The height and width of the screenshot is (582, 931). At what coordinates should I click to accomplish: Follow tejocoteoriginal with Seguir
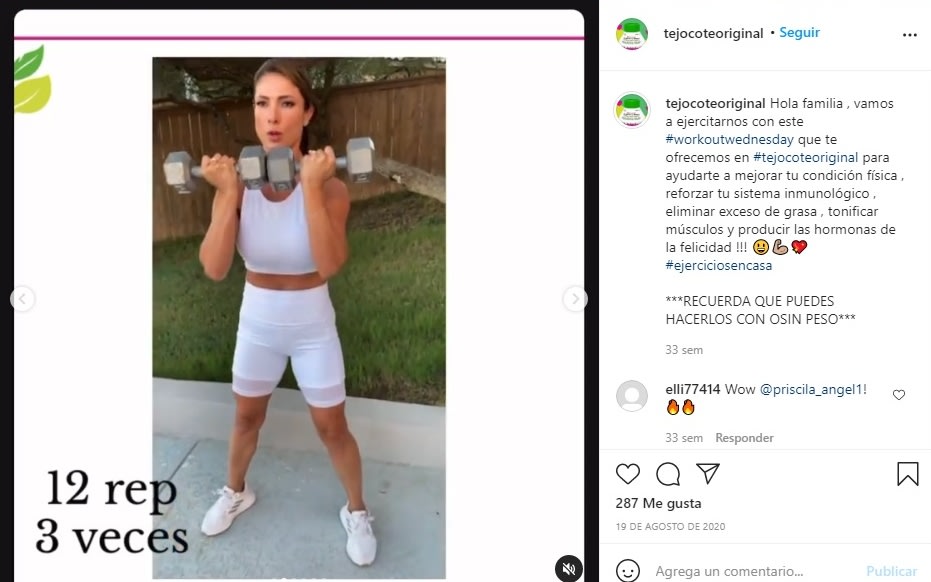tap(799, 33)
